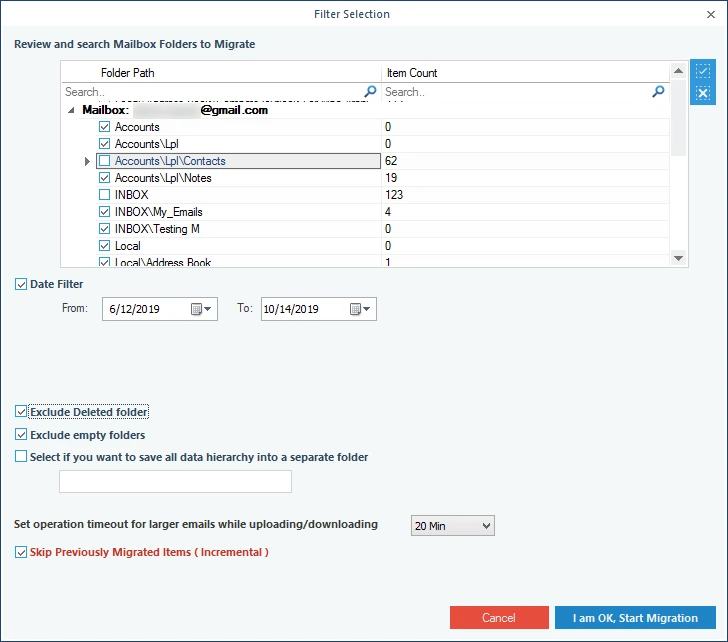Screen dimensions: 728x642
Task: Toggle Exclude empty folders checkbox
Action: 21,434
